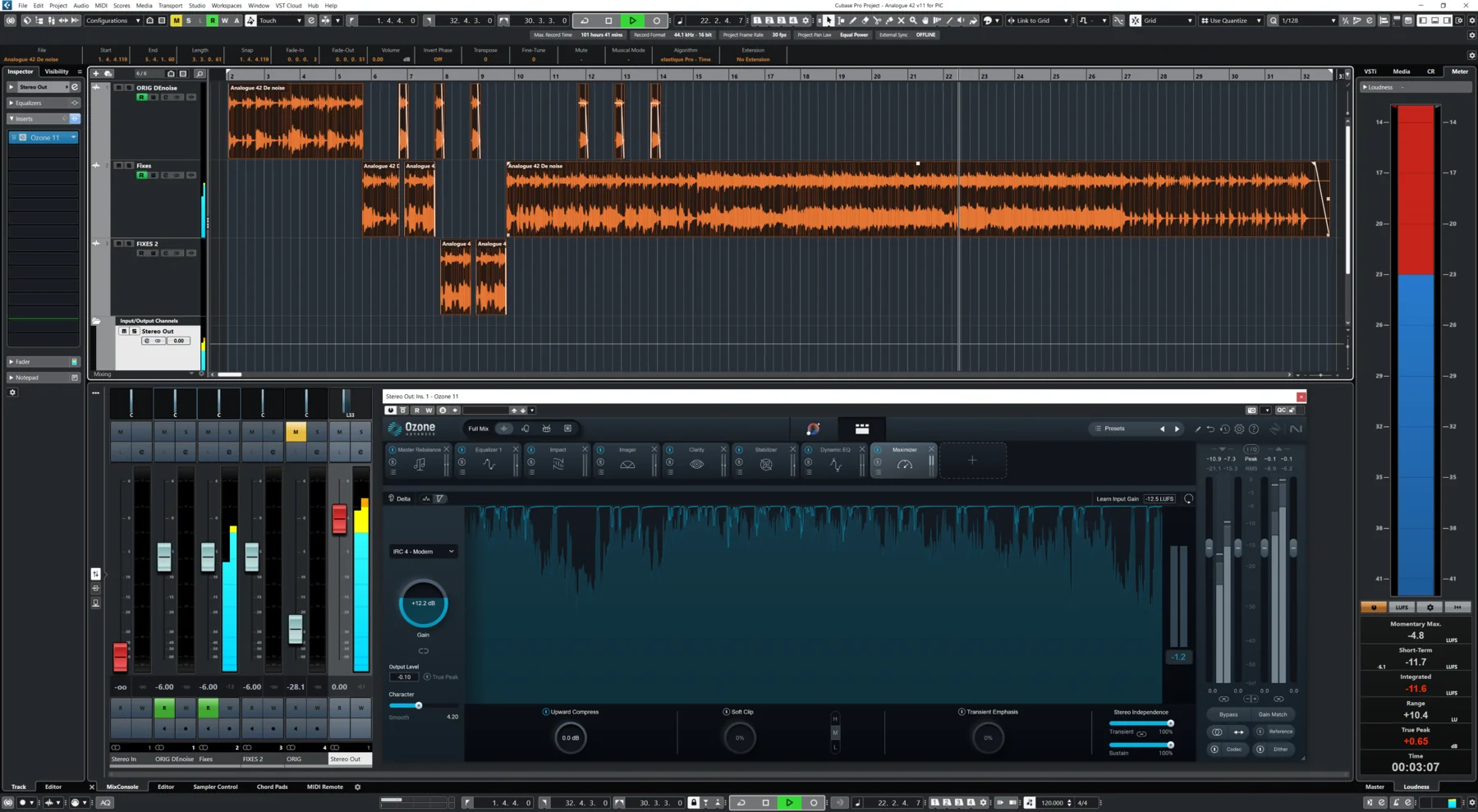Open Ozone Master Assistant icon
Image resolution: width=1478 pixels, height=812 pixels.
813,429
